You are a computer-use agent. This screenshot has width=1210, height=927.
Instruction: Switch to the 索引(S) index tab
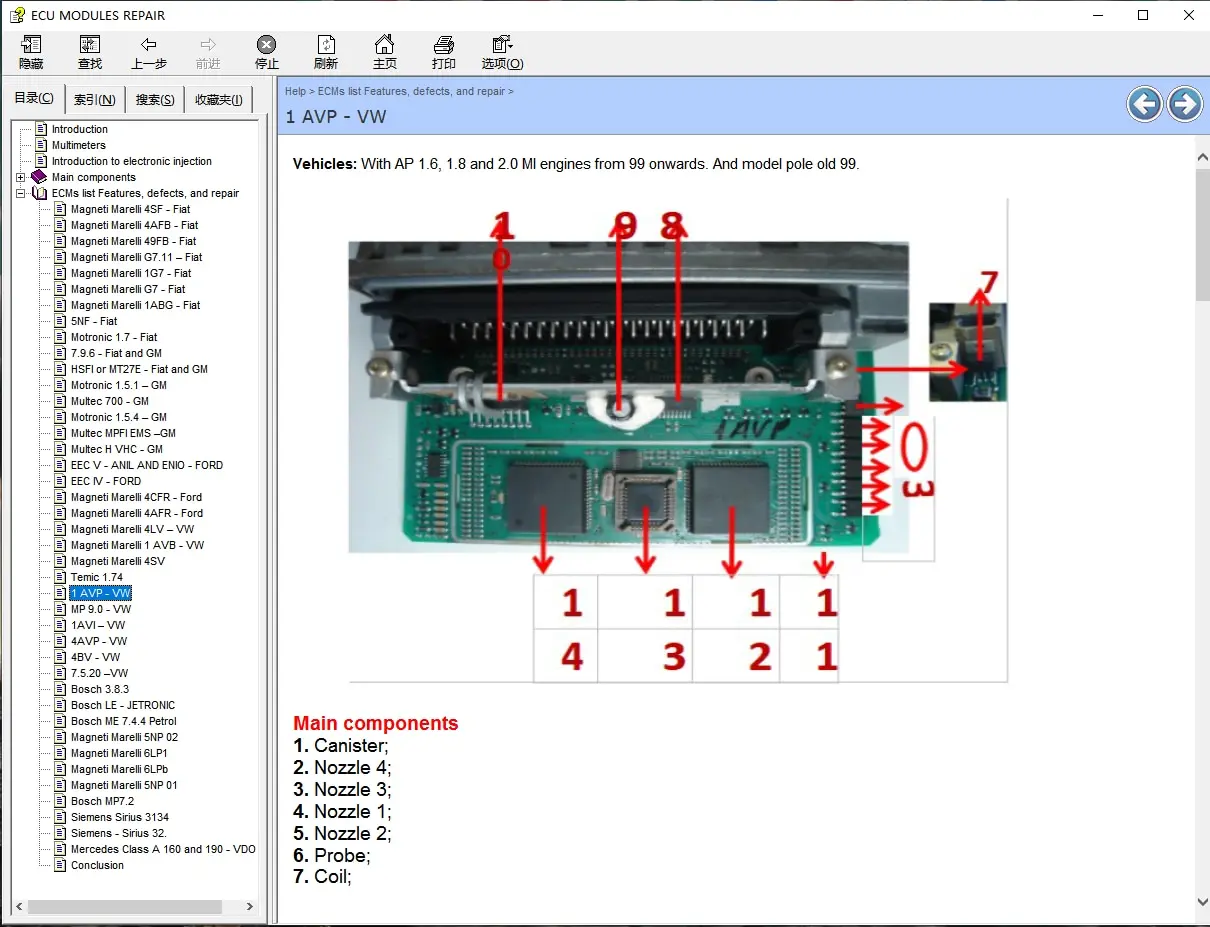pos(94,99)
